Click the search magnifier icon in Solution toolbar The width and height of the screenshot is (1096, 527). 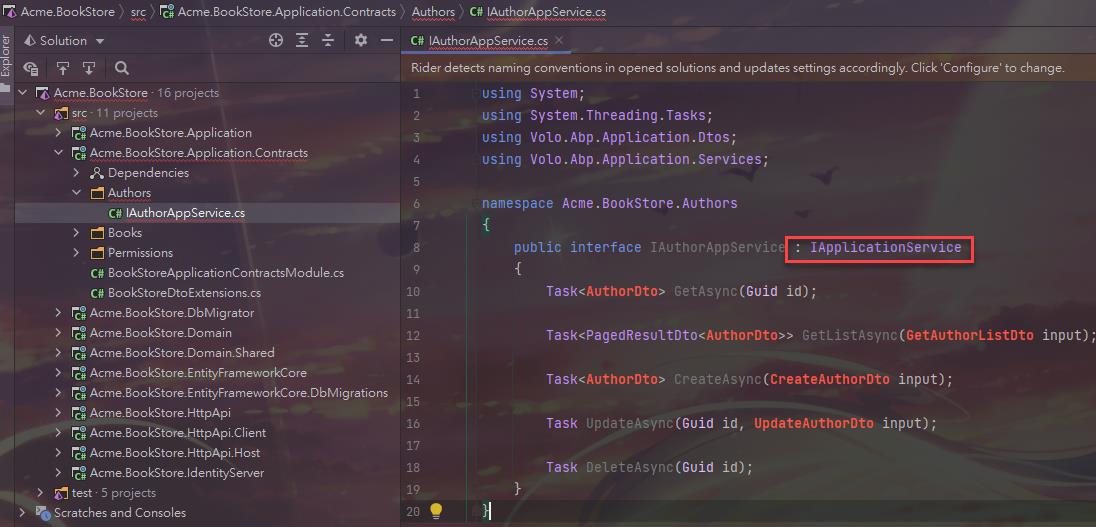pos(121,68)
